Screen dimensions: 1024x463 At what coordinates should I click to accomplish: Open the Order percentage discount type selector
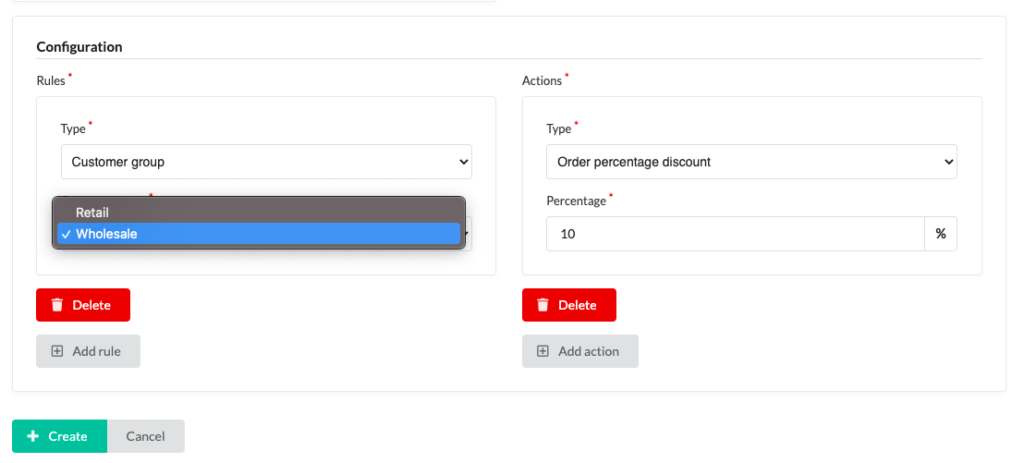[x=752, y=161]
